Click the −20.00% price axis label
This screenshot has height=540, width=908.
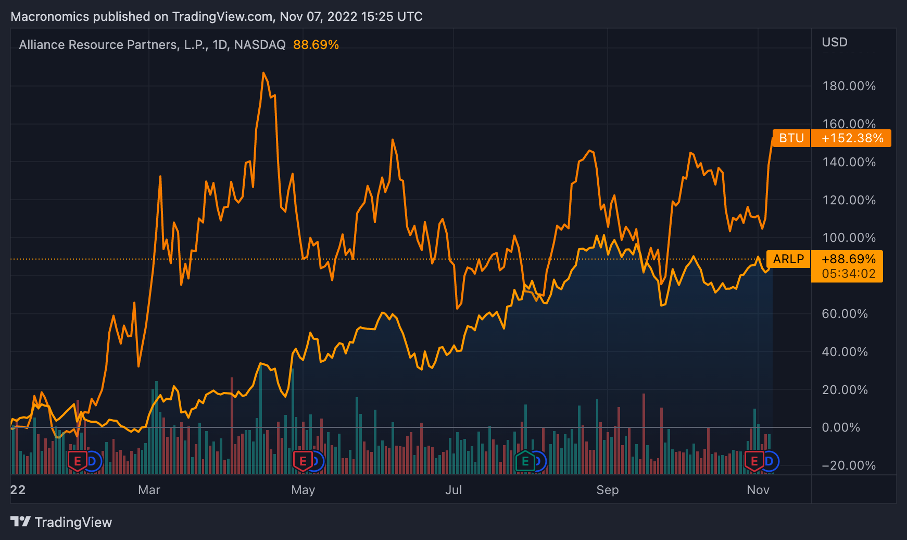[x=848, y=466]
